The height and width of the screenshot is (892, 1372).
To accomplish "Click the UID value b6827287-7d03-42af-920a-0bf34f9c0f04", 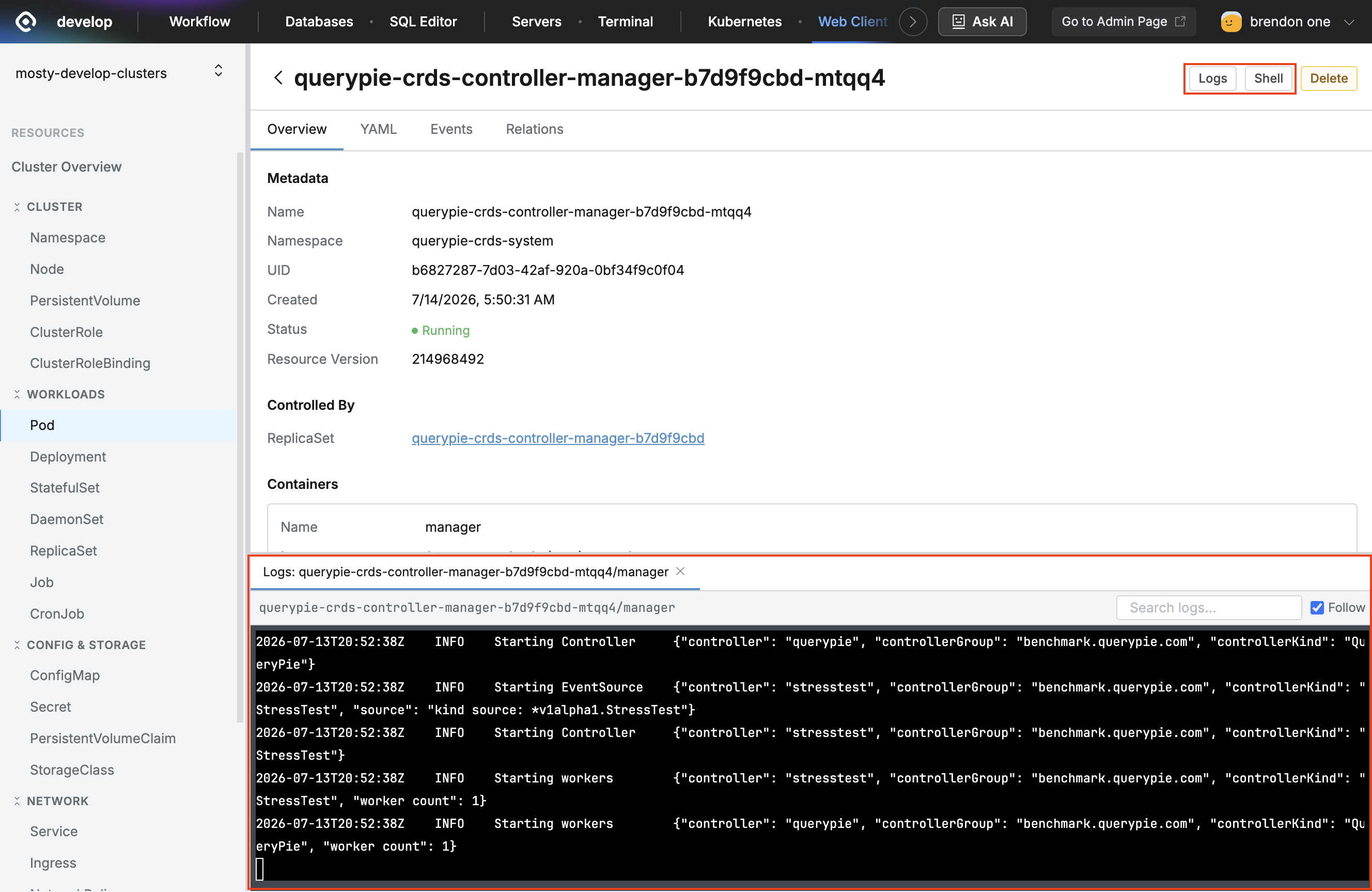I will 548,270.
